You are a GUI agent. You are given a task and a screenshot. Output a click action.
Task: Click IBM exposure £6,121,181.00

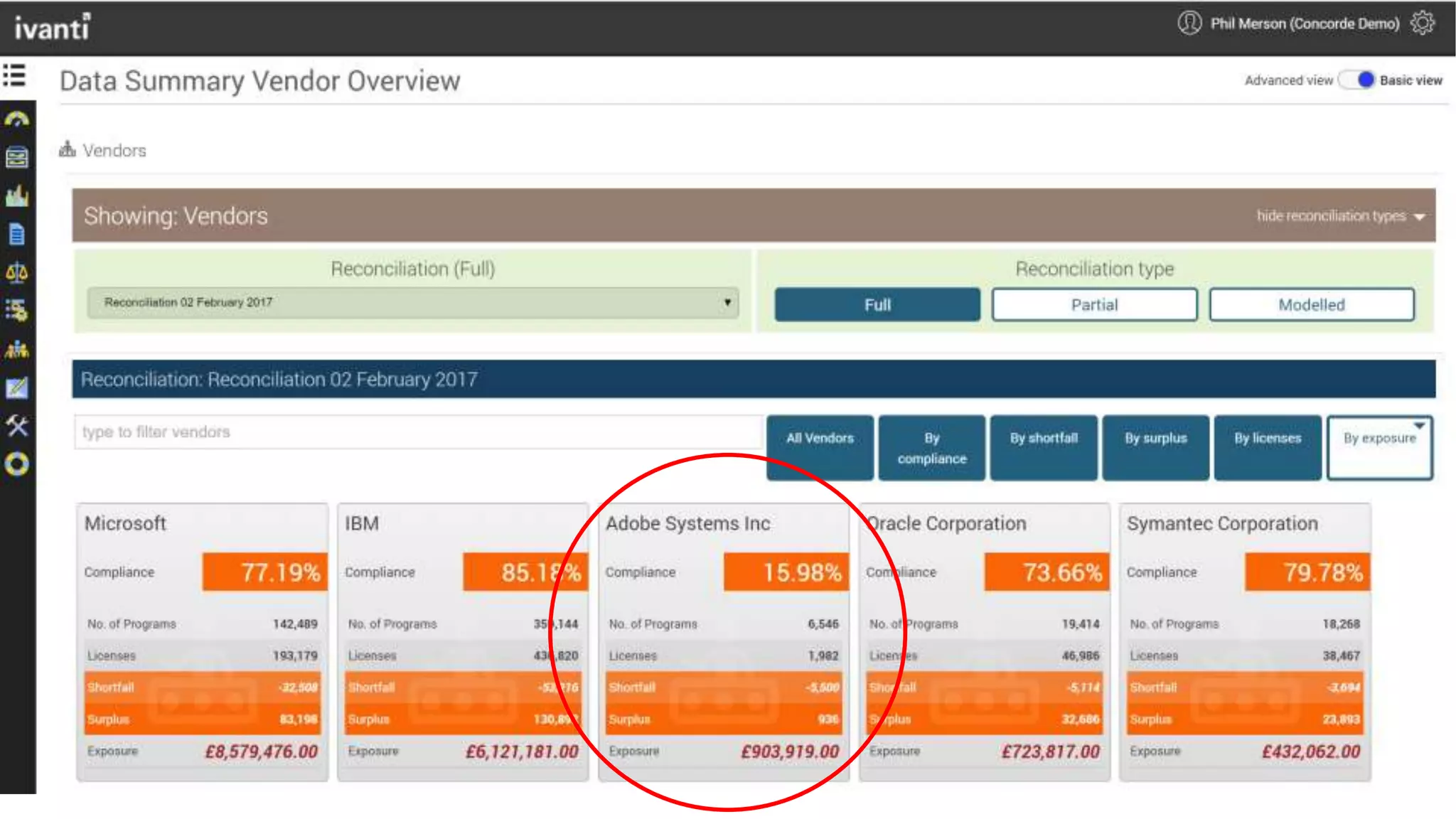coord(522,751)
